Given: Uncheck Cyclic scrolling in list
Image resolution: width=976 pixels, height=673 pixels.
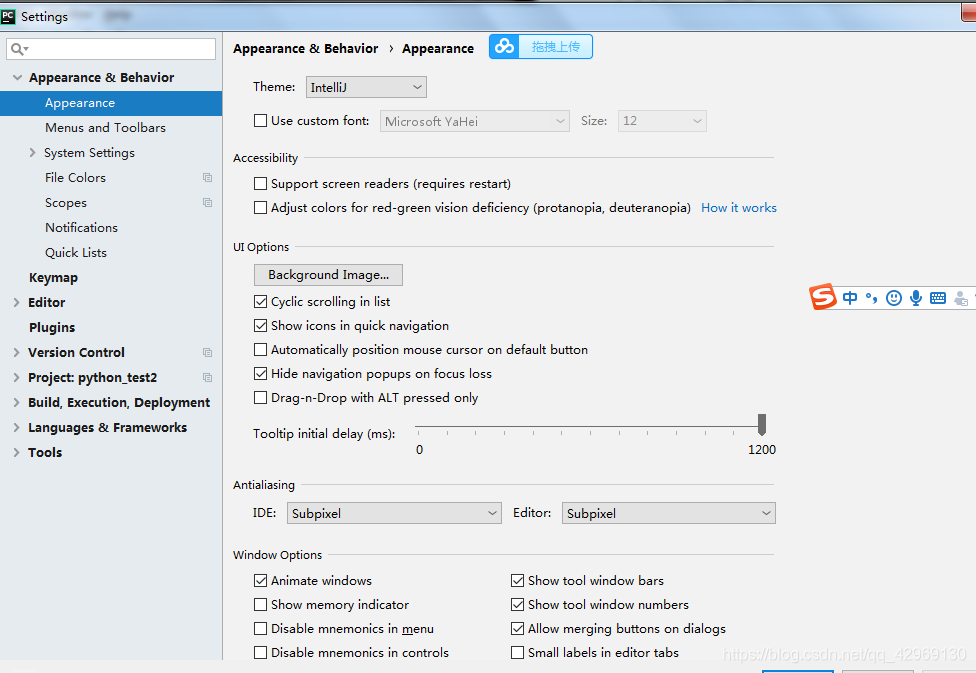Looking at the screenshot, I should coord(260,301).
